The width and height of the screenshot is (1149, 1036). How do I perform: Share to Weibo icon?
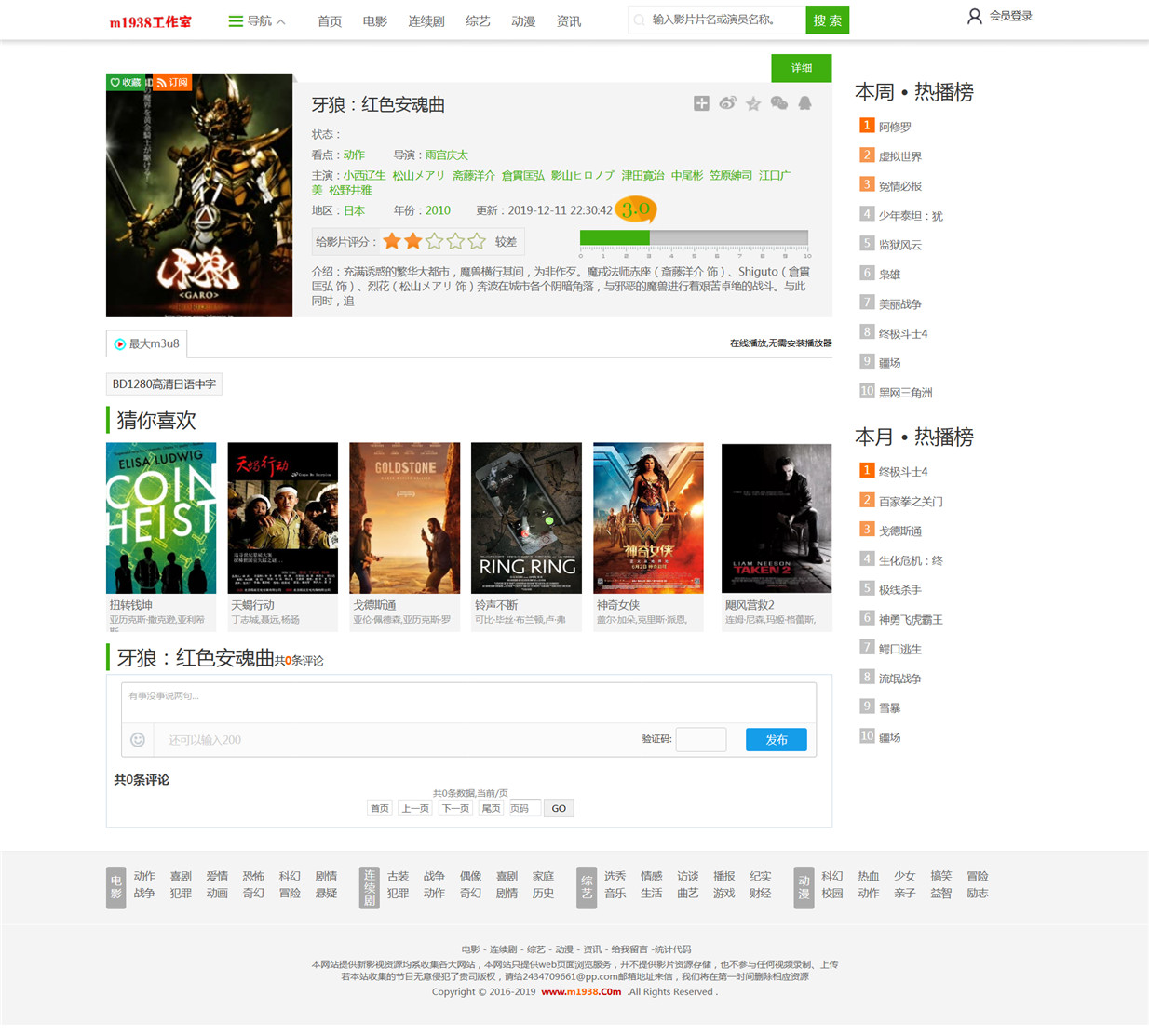(x=727, y=103)
